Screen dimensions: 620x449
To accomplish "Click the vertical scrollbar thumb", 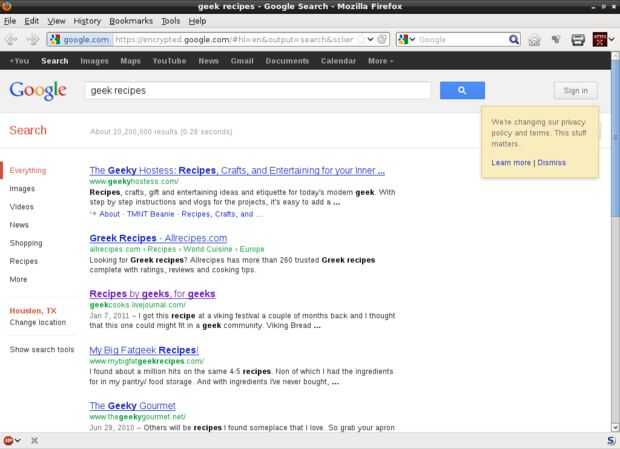I will point(615,138).
